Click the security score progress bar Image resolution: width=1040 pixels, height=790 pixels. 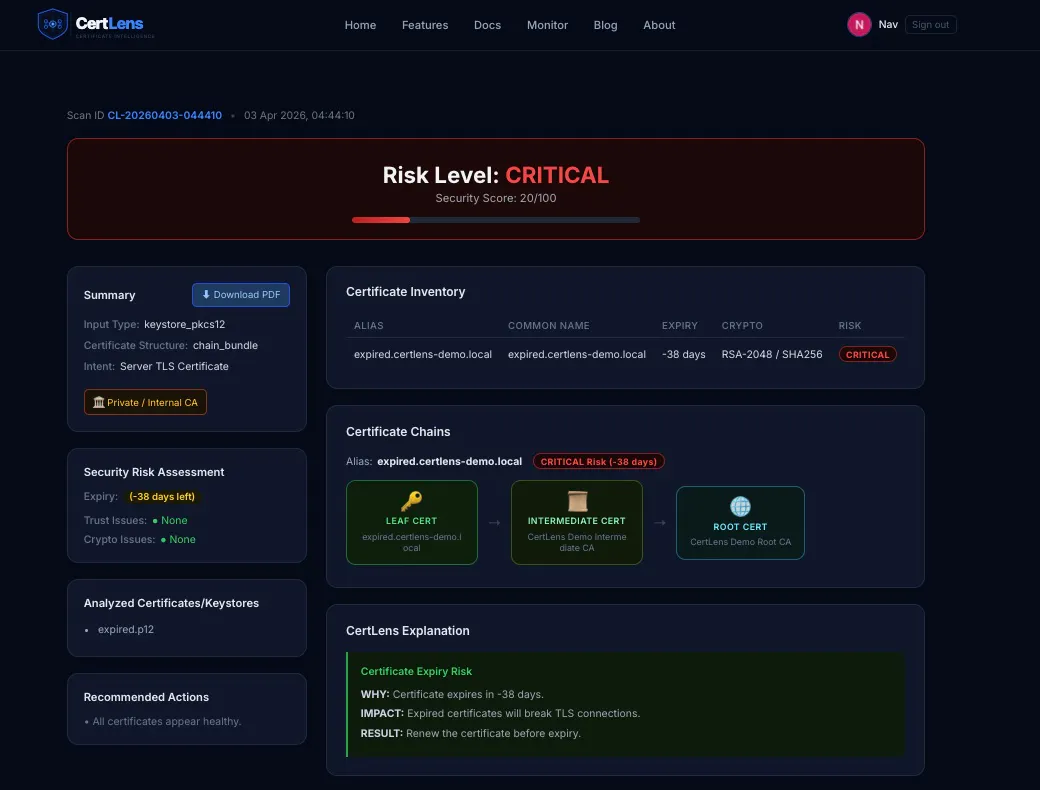click(496, 220)
